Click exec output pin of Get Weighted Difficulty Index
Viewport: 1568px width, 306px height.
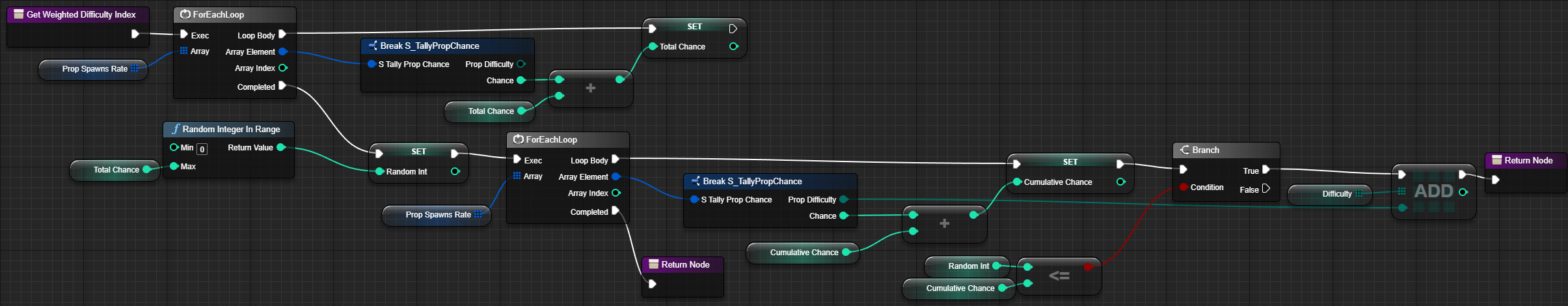click(135, 34)
